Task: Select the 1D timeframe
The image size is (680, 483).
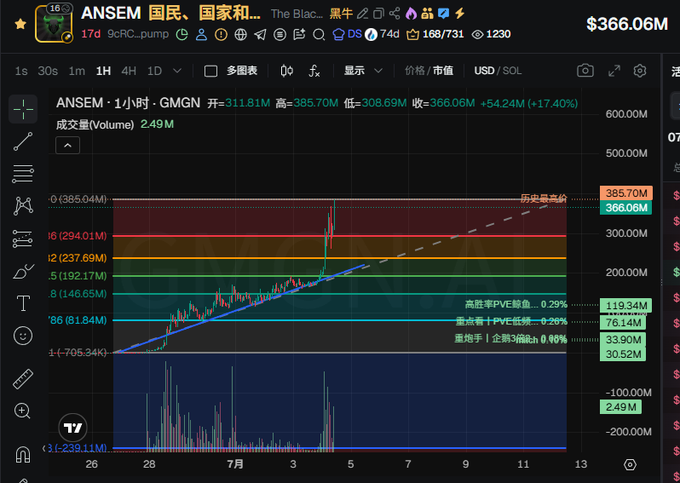Action: pos(154,71)
